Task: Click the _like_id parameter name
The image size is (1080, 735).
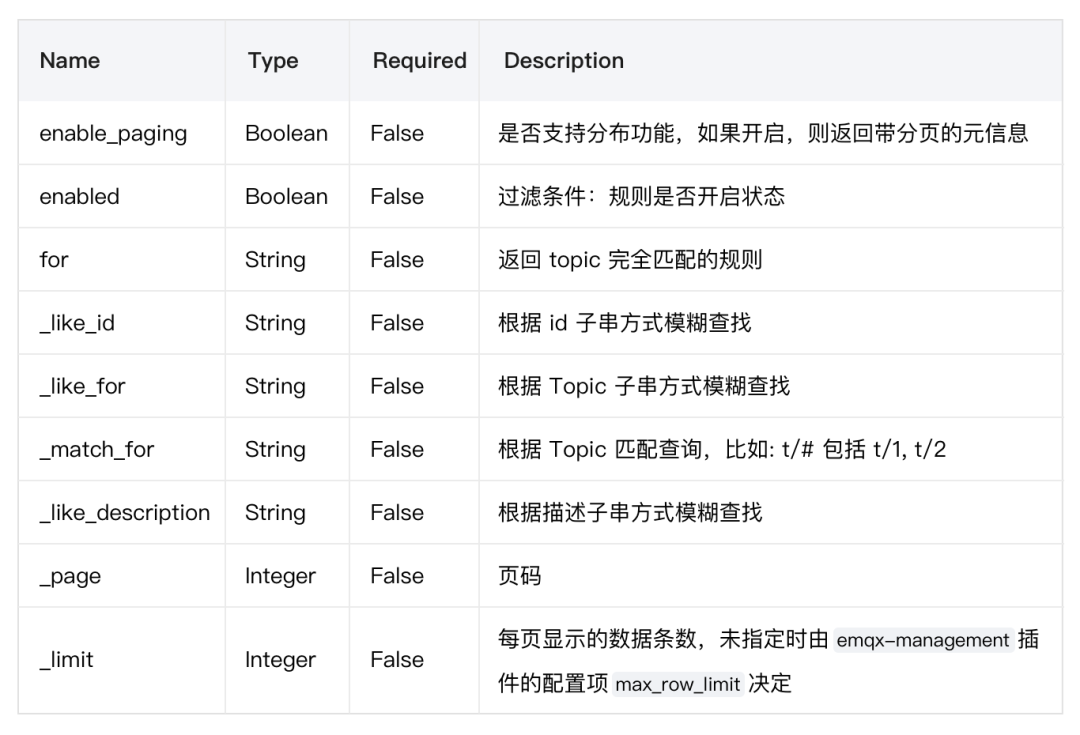Action: click(x=77, y=323)
